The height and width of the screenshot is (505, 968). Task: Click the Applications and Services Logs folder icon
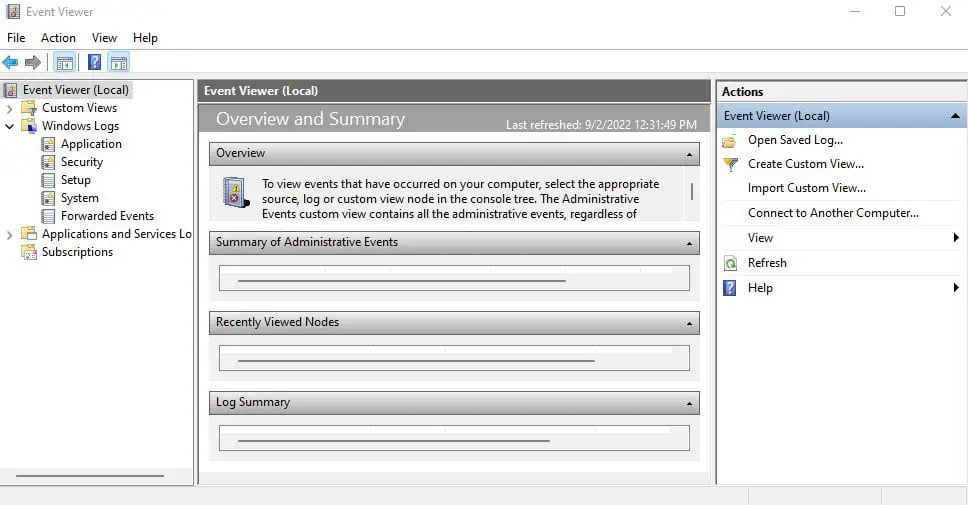coord(29,233)
